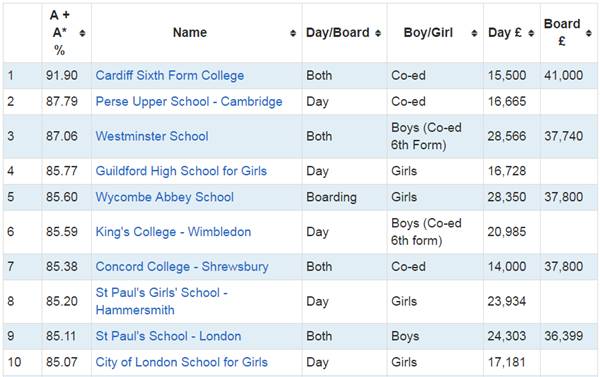Click the Board £ header label
This screenshot has height=377, width=600.
click(562, 32)
